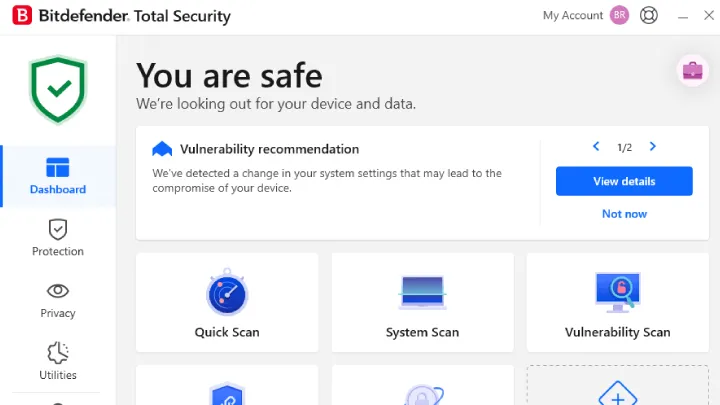This screenshot has height=405, width=720.
Task: Click the pink briefcase offers icon
Action: (692, 71)
